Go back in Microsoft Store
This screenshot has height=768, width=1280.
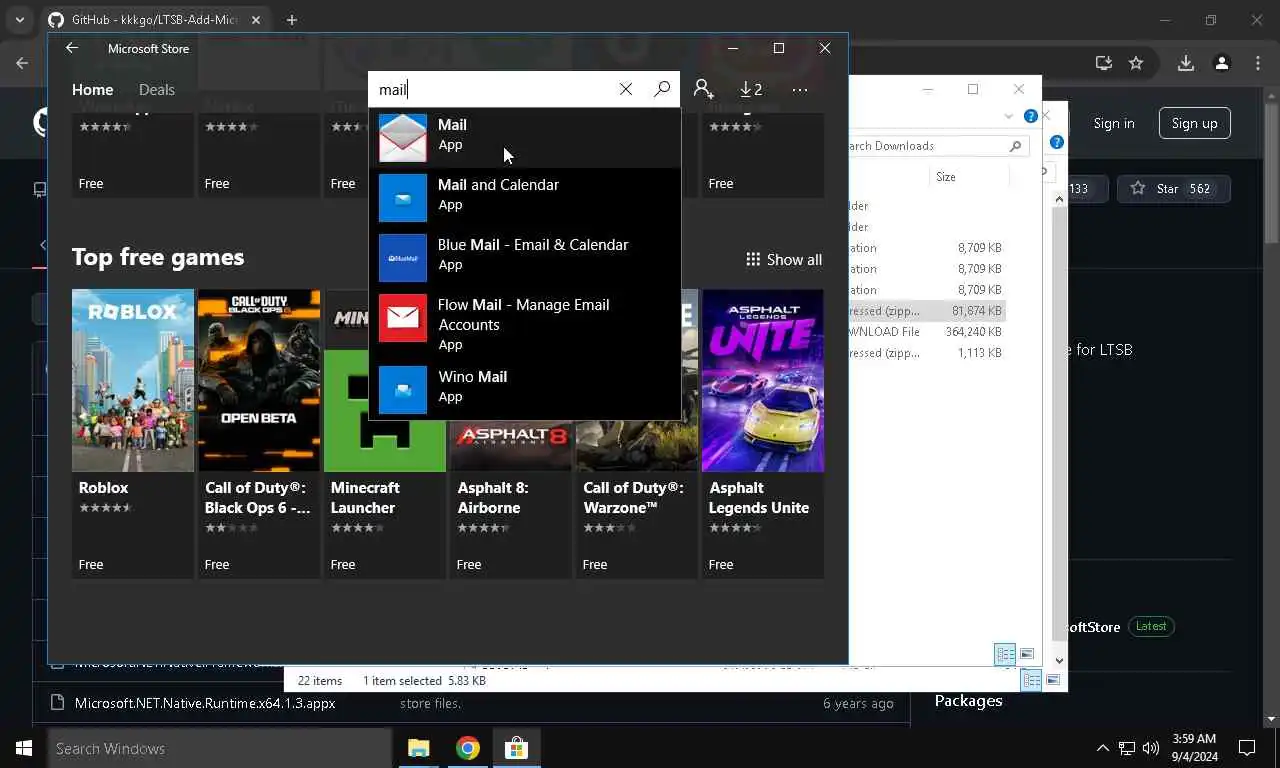pos(71,48)
